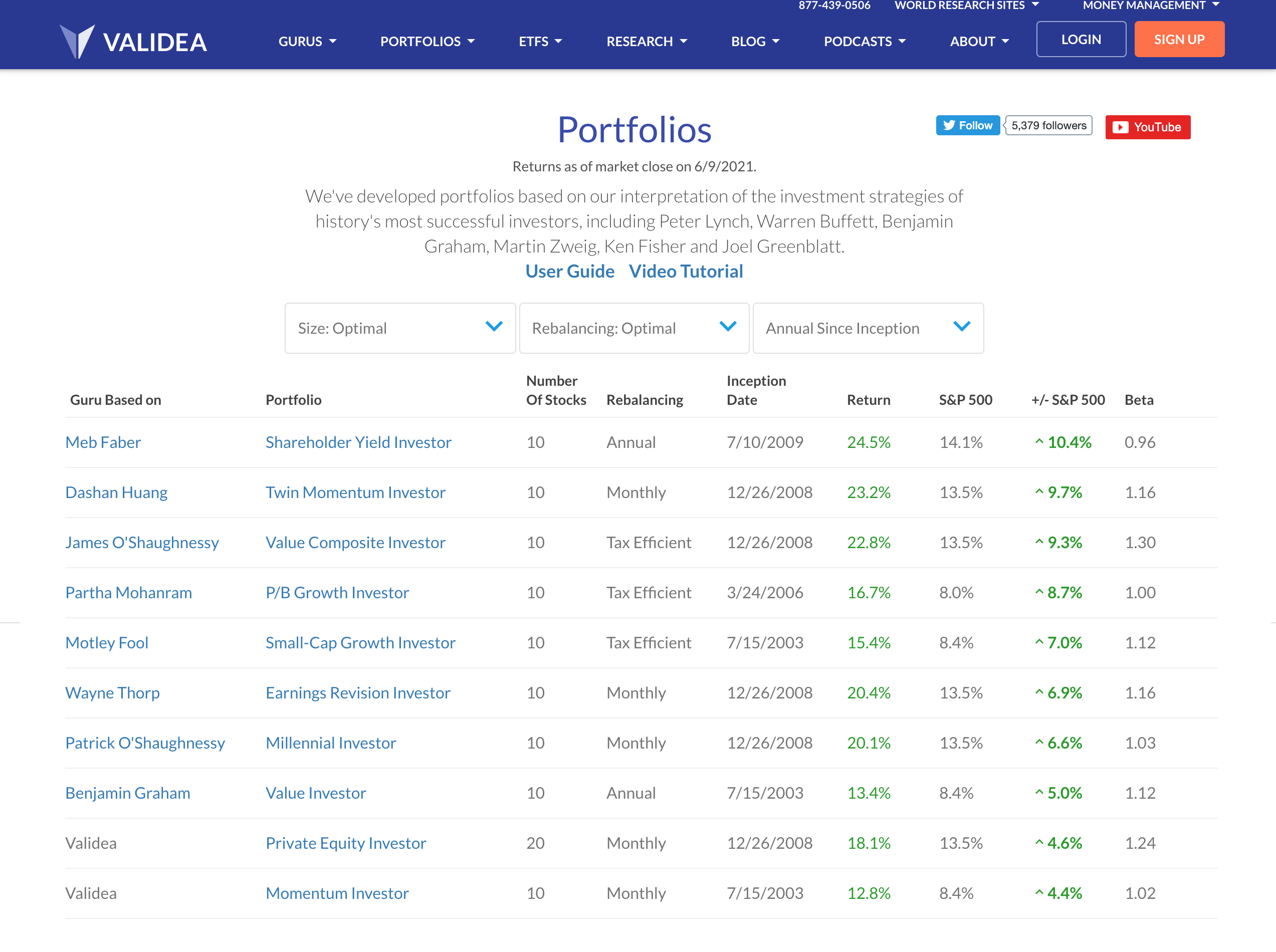Open the Gurus menu
This screenshot has height=952, width=1276.
307,42
